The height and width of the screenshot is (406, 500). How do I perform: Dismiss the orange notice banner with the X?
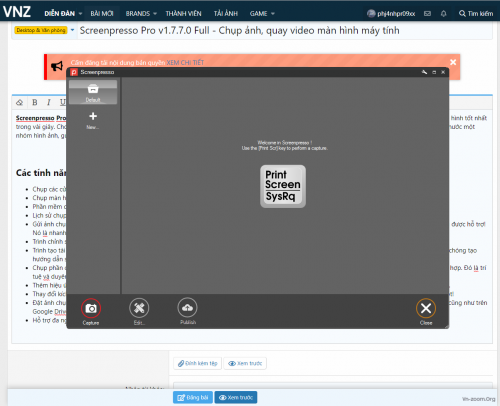(x=453, y=62)
